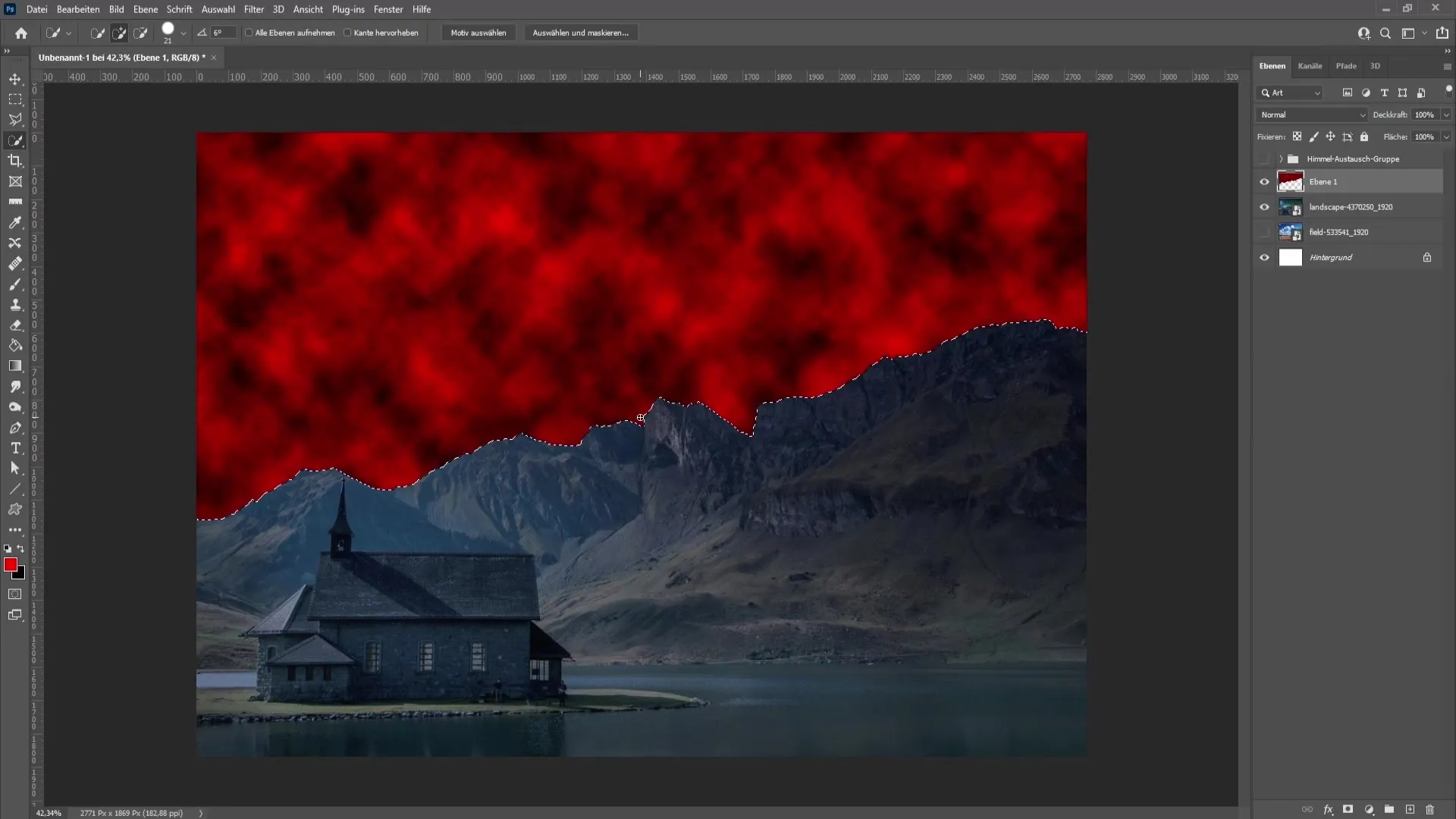
Task: Create a new group folder
Action: 1389,809
